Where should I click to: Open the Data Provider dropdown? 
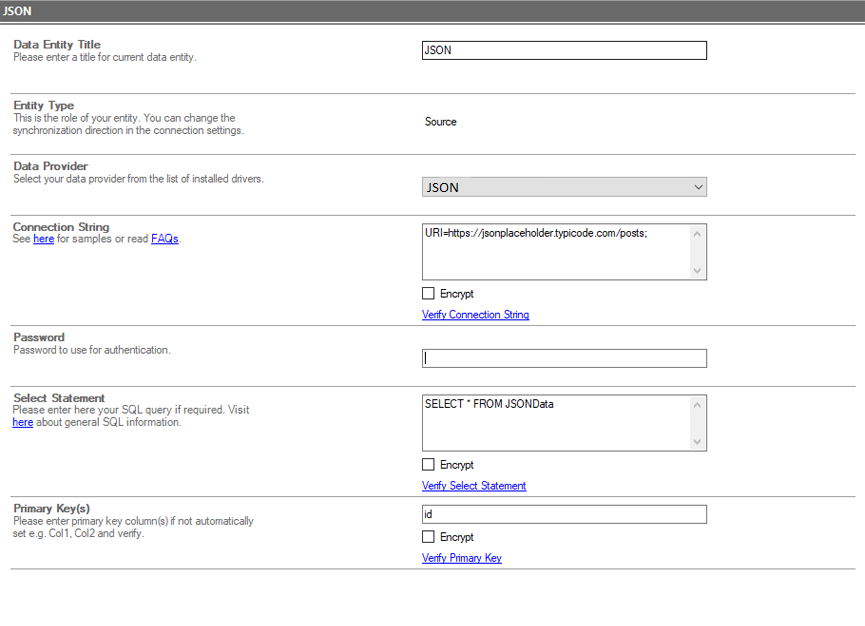(564, 187)
